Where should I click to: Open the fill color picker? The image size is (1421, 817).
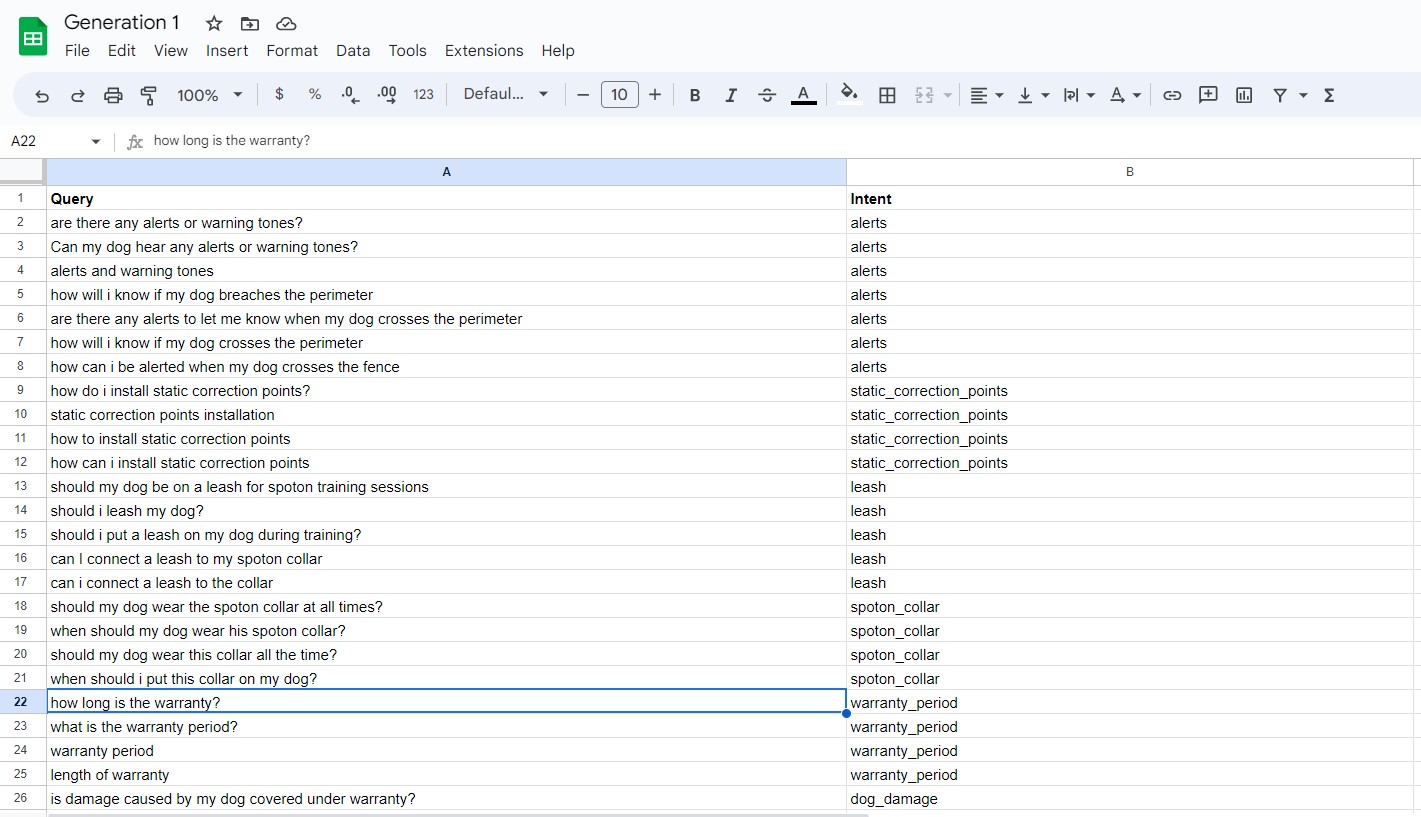[x=848, y=94]
